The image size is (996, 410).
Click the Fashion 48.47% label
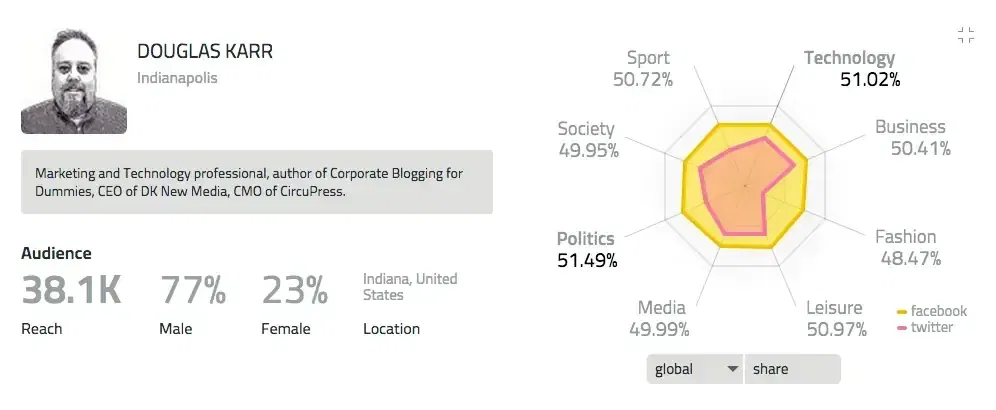(908, 247)
